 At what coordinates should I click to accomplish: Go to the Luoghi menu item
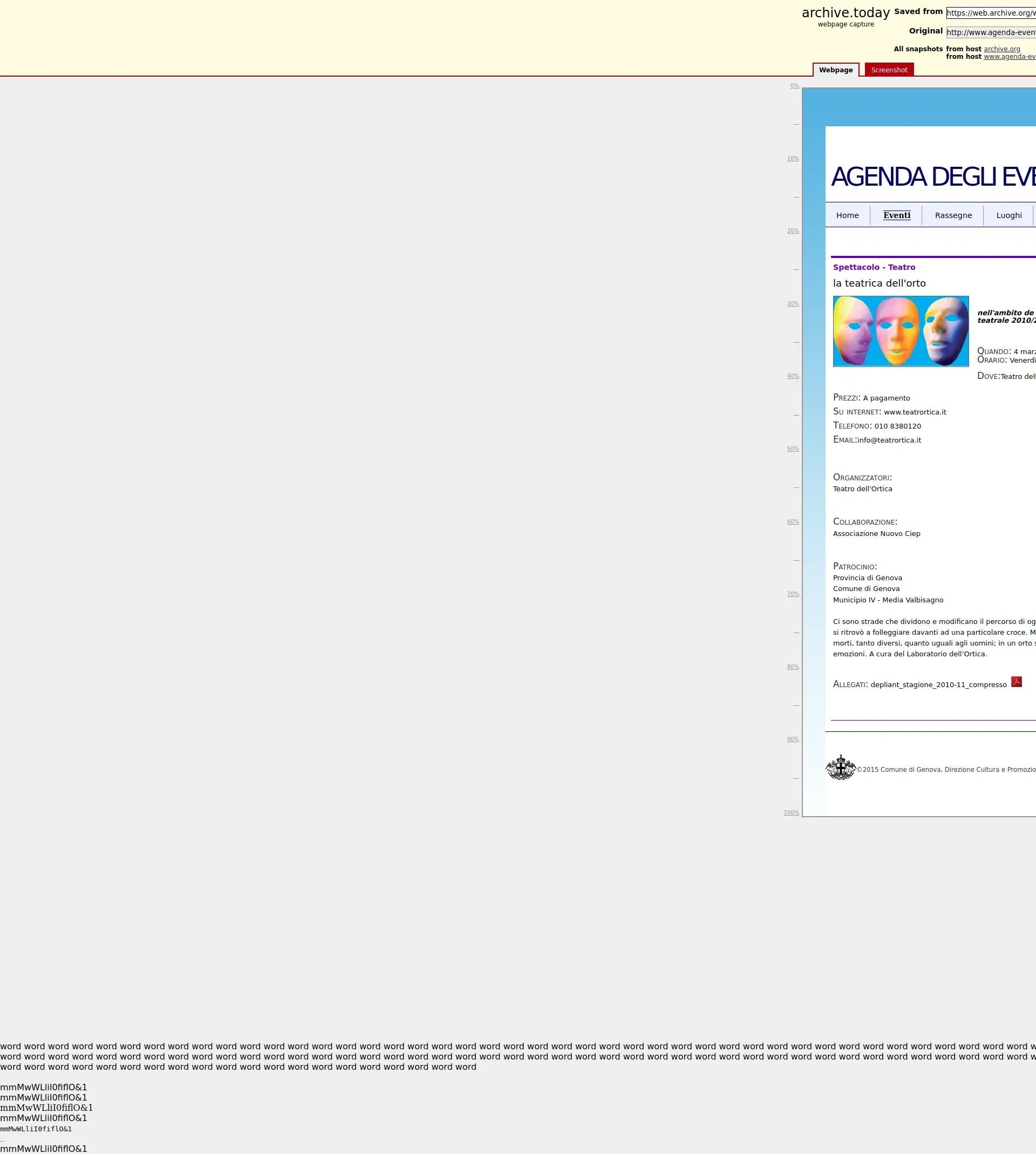point(1008,215)
